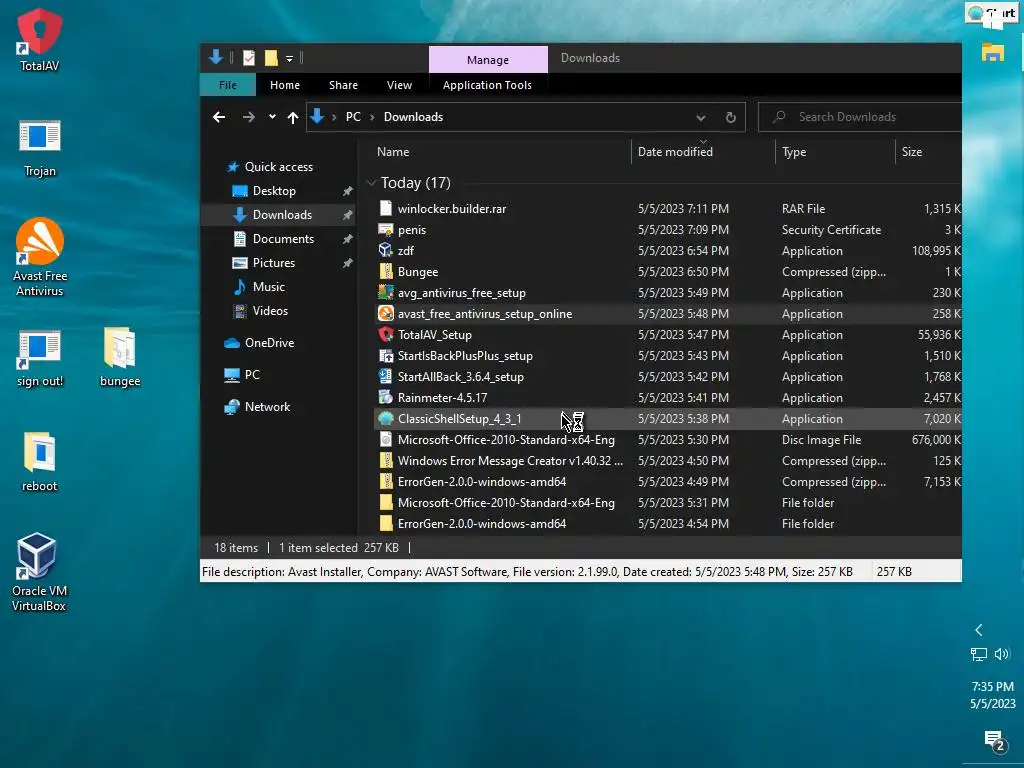Viewport: 1024px width, 768px height.
Task: Open the Application Tools tab
Action: pyautogui.click(x=487, y=85)
